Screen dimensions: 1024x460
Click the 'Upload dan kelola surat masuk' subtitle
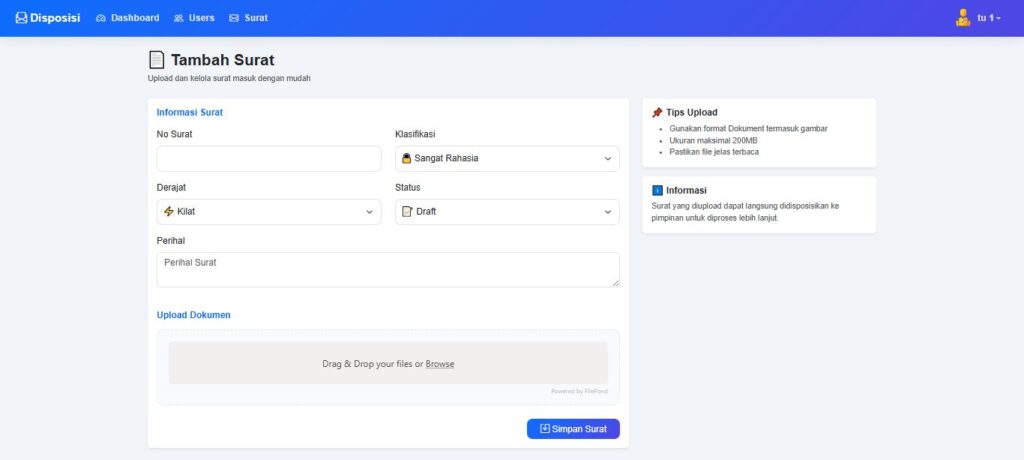[x=229, y=78]
